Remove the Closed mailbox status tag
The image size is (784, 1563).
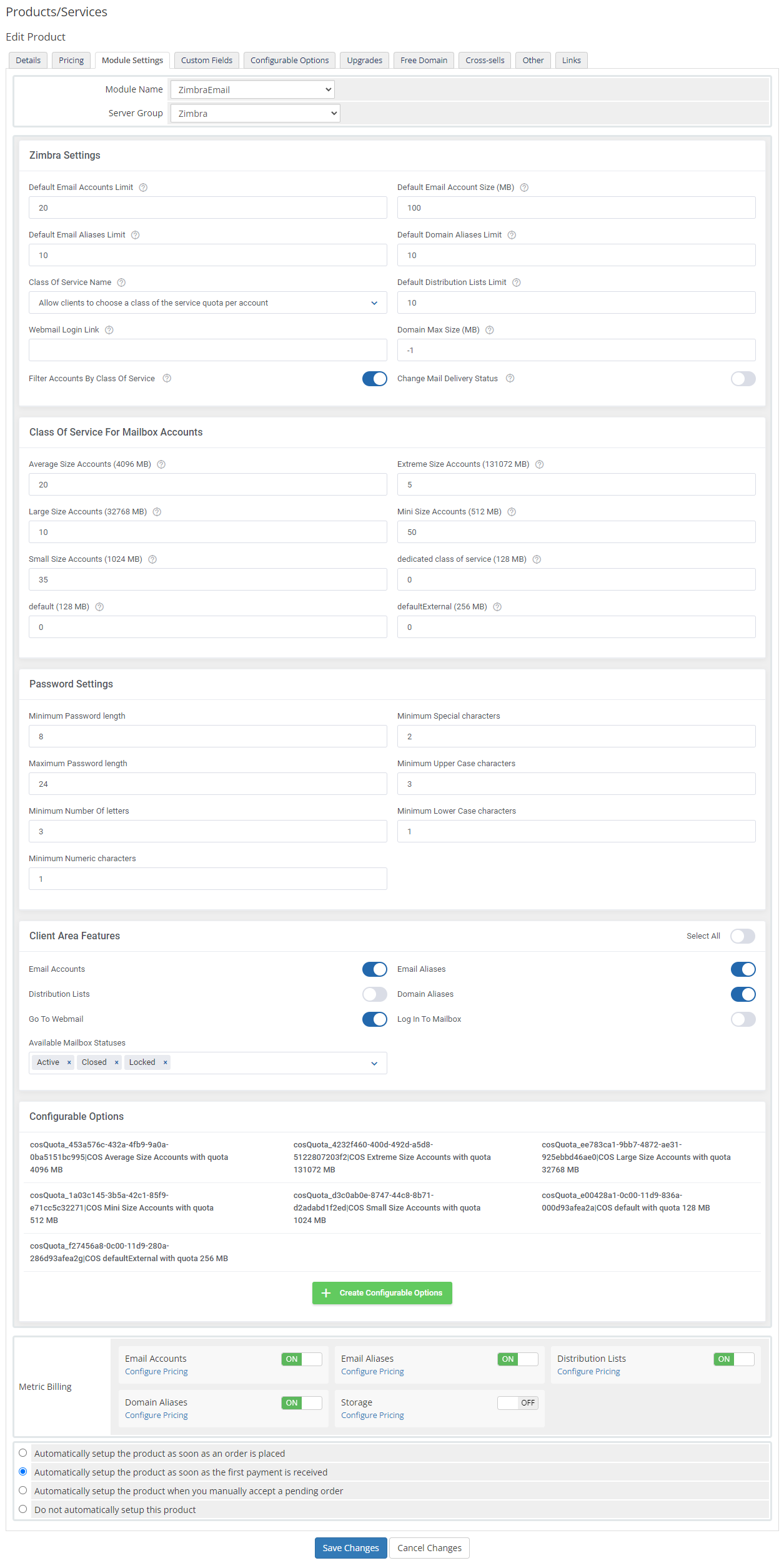coord(116,1062)
